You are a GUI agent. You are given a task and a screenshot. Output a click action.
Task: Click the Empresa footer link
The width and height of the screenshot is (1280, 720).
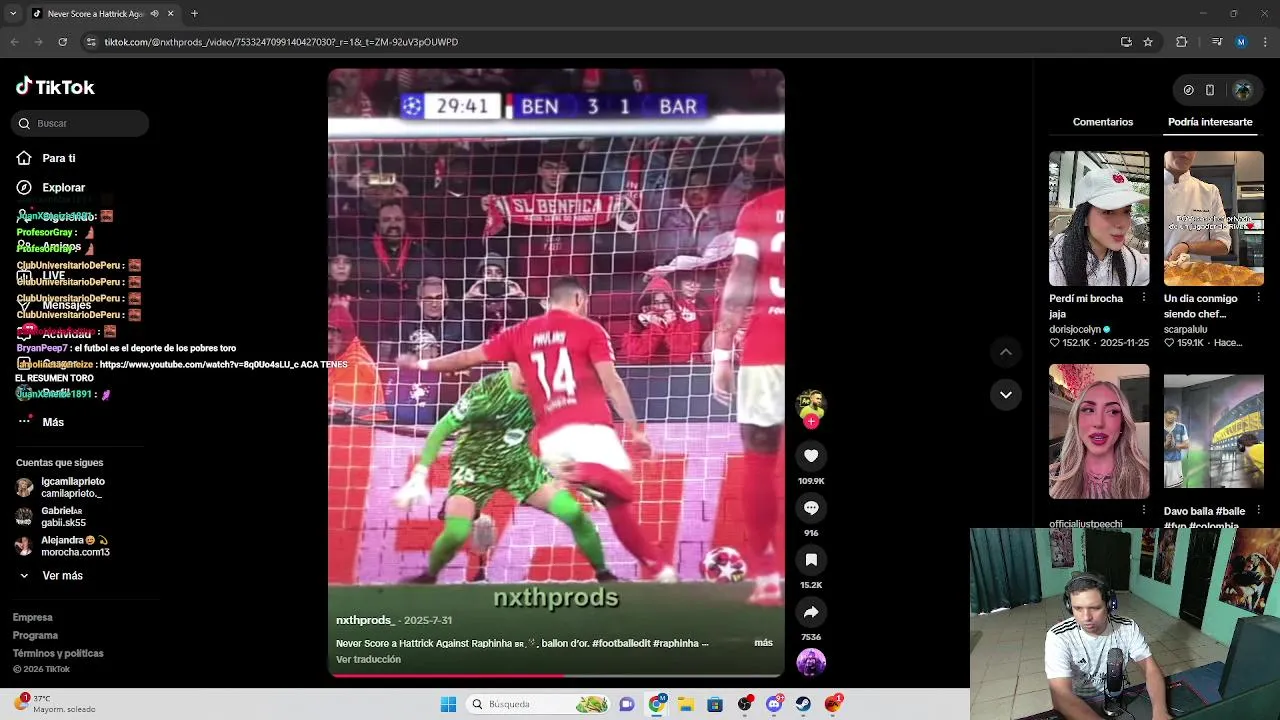click(32, 618)
